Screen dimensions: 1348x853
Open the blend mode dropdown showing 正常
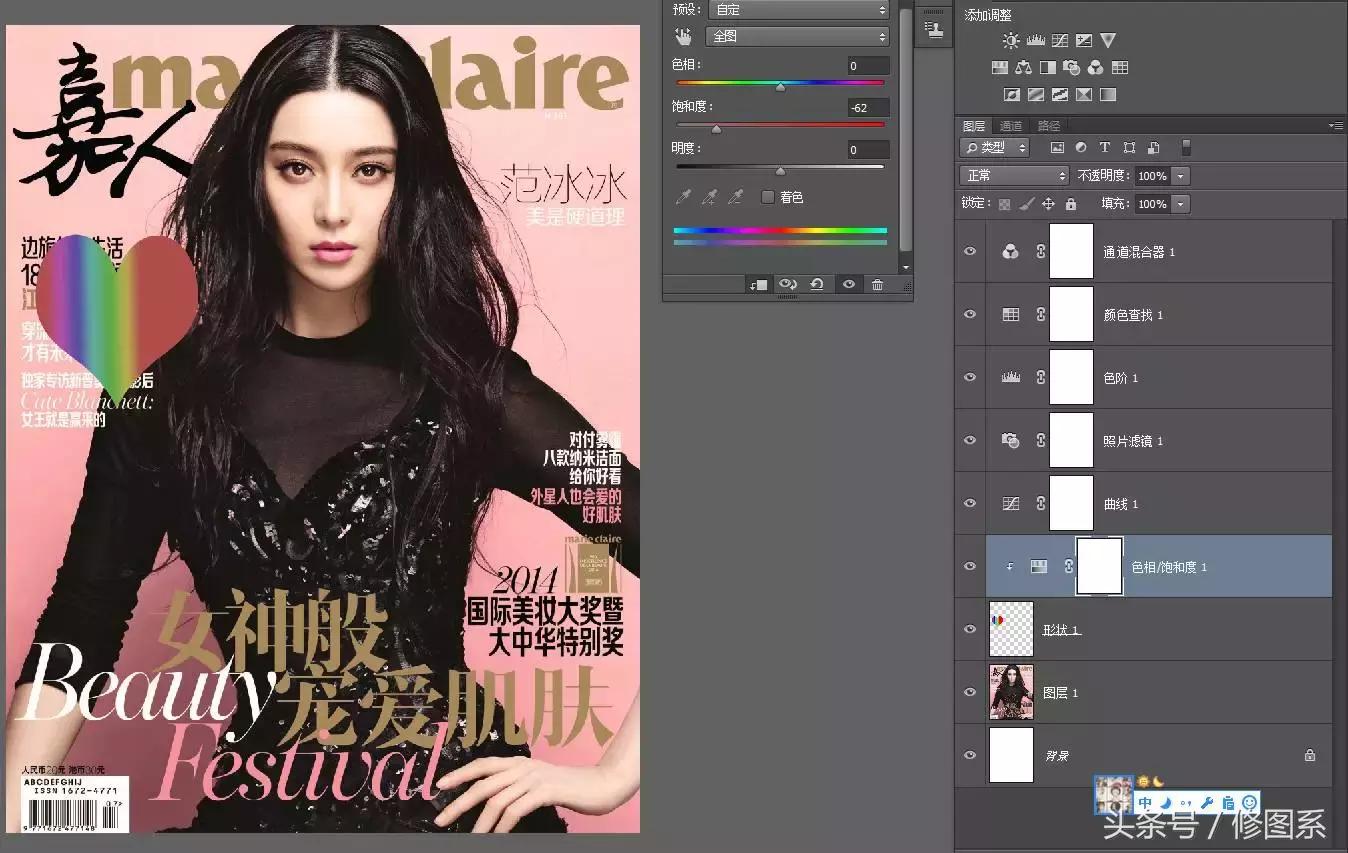coord(1013,175)
